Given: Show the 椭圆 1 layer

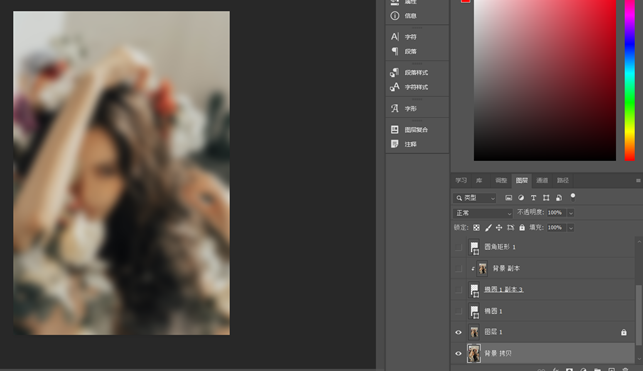Looking at the screenshot, I should (458, 311).
